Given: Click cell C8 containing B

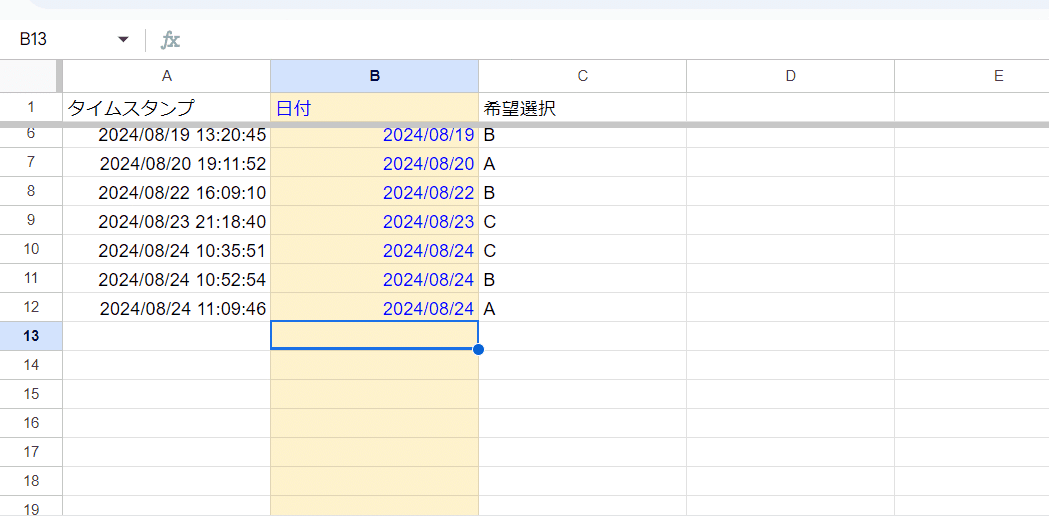Looking at the screenshot, I should [583, 191].
